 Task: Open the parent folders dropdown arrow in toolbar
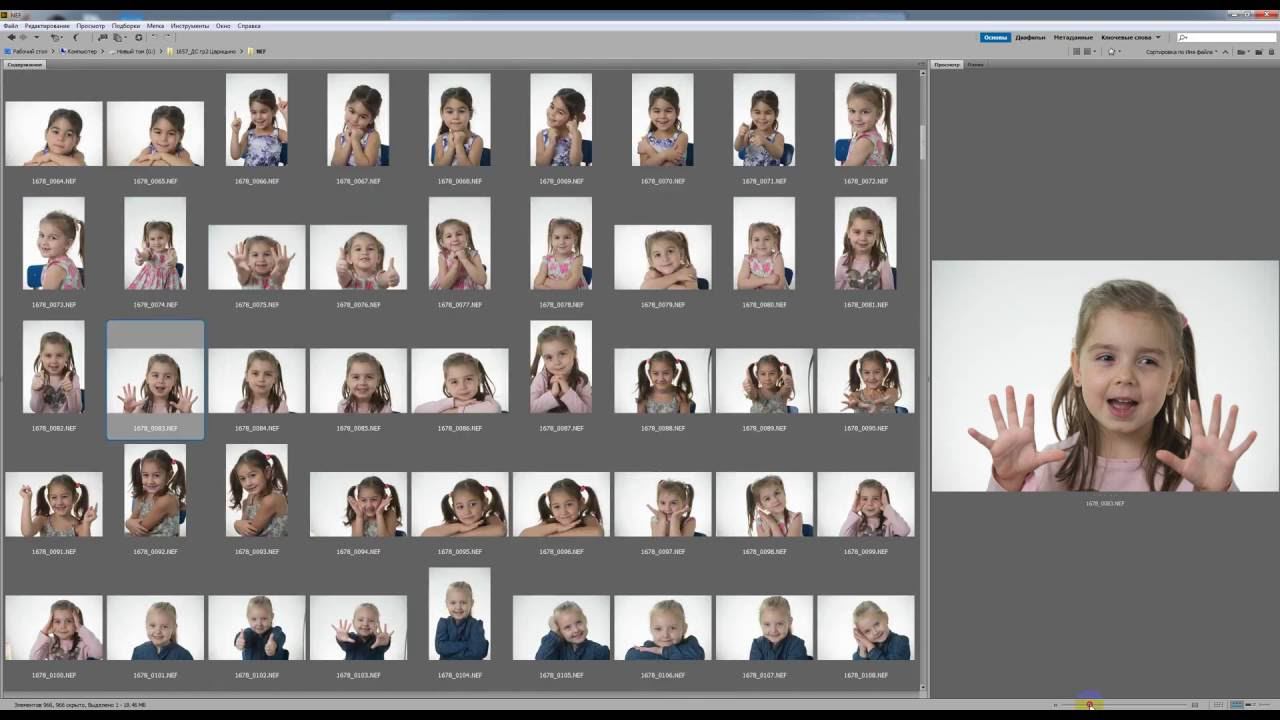pyautogui.click(x=37, y=37)
